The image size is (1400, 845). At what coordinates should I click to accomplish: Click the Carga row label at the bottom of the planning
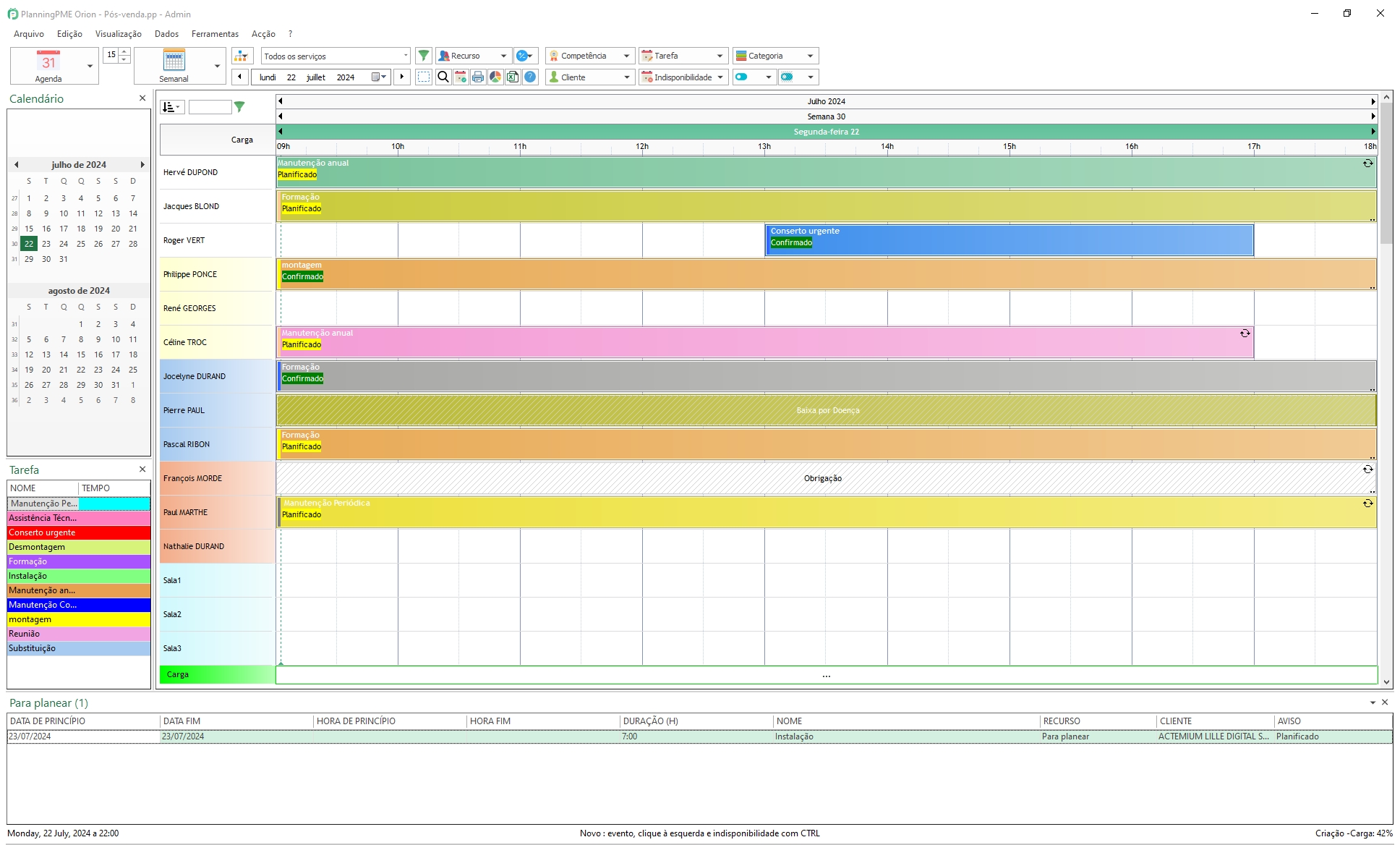click(217, 674)
